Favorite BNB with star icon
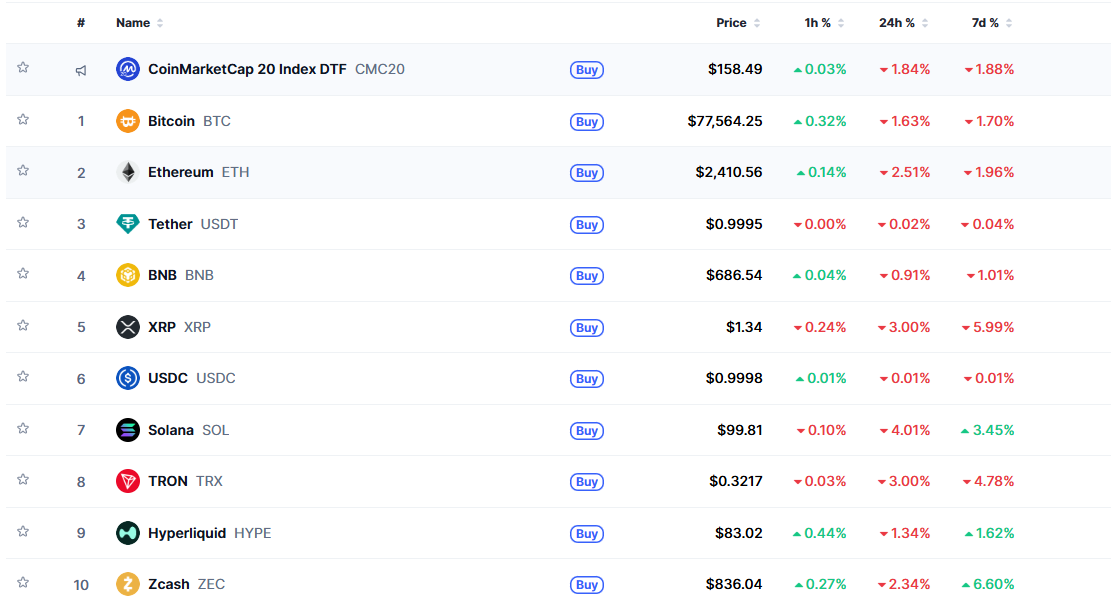Viewport: 1111px width, 609px height. (23, 273)
